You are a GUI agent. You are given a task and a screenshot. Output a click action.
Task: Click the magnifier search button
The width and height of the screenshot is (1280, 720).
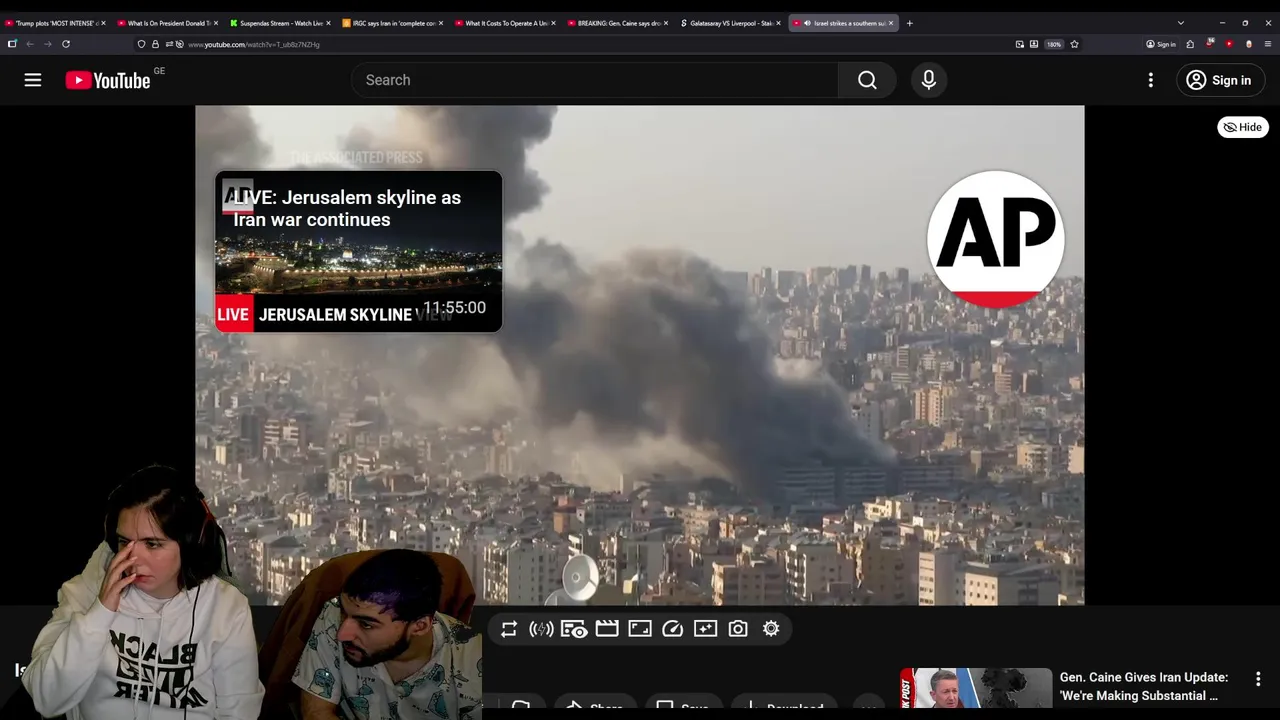(x=867, y=80)
